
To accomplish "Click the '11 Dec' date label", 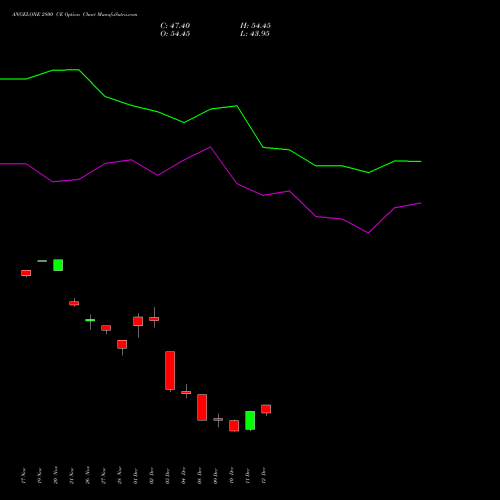I will [247, 476].
